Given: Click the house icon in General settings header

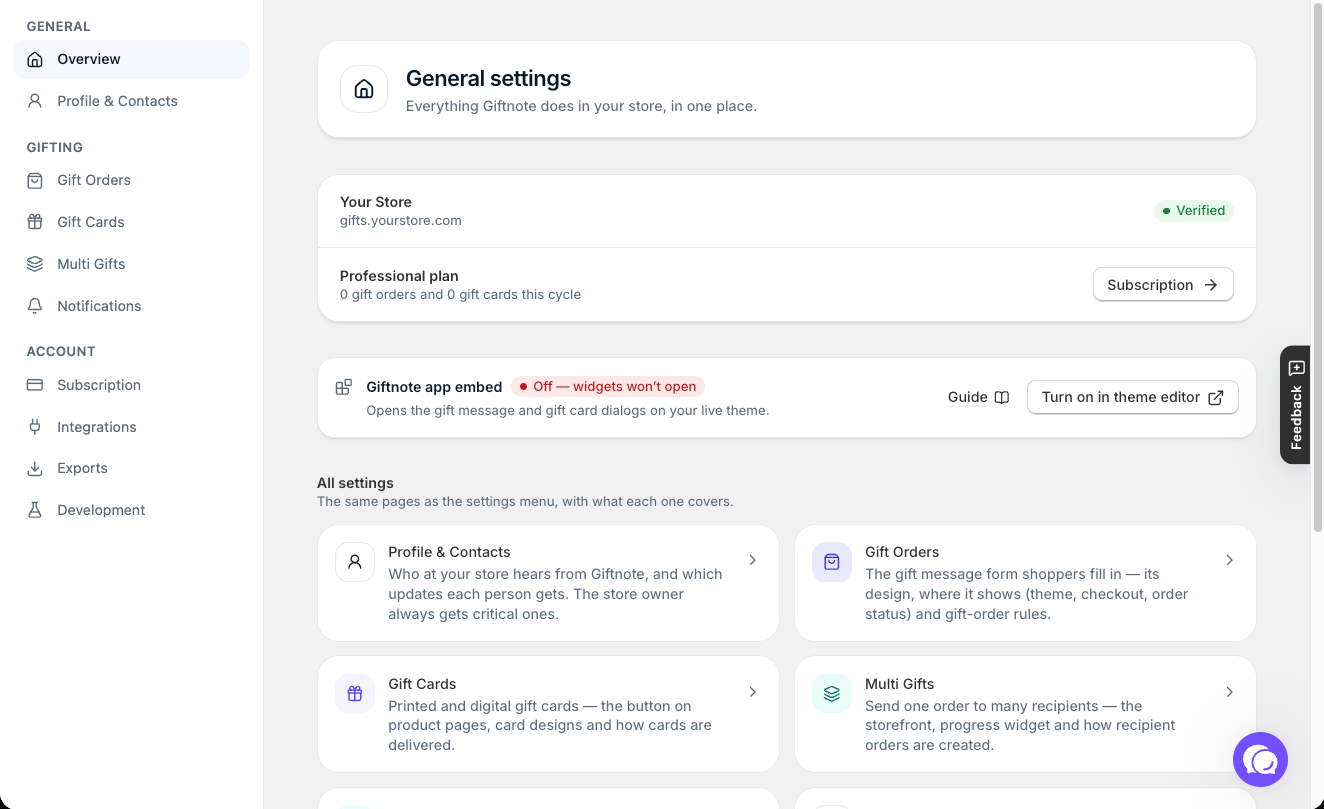Looking at the screenshot, I should [x=364, y=89].
